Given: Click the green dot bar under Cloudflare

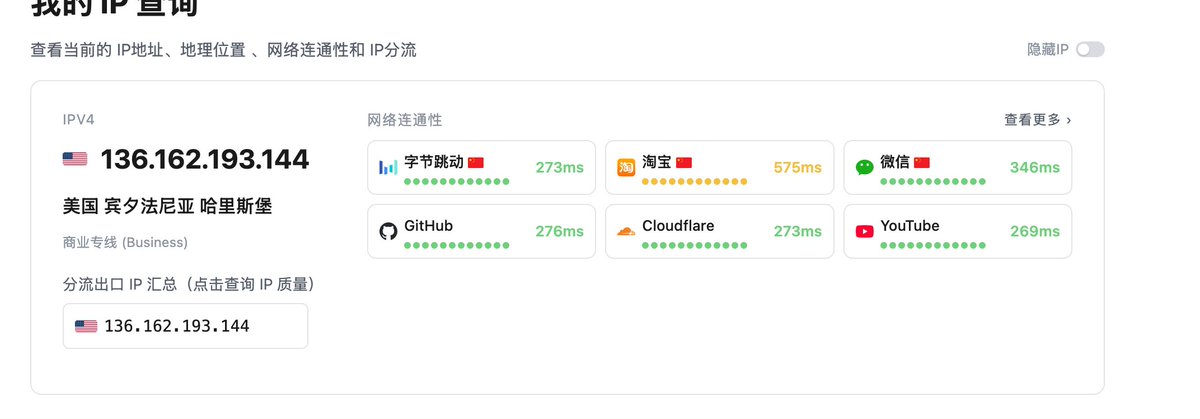Looking at the screenshot, I should click(695, 245).
